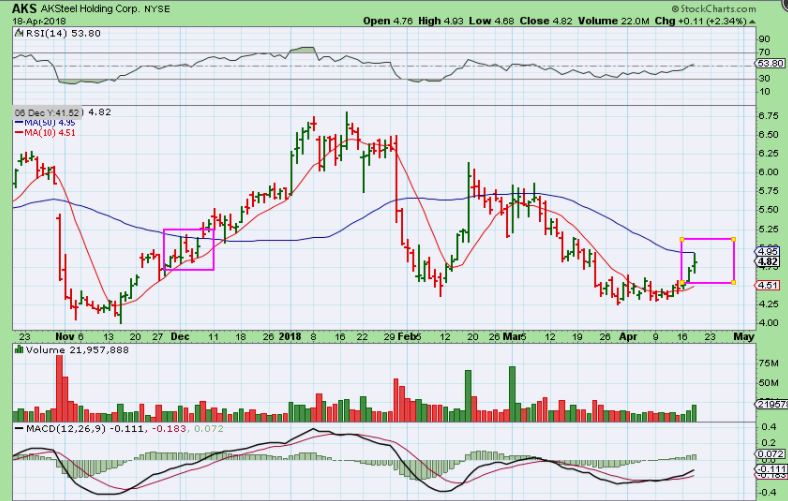Click the 4.00 price axis label
The image size is (788, 501).
pyautogui.click(x=769, y=323)
